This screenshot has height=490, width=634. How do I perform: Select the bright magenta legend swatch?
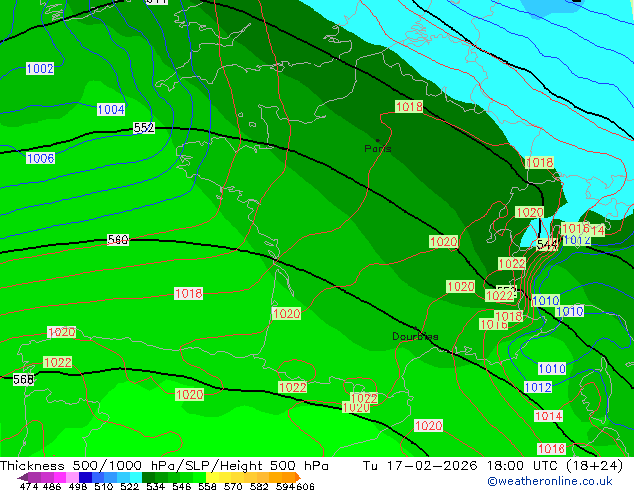click(x=60, y=477)
